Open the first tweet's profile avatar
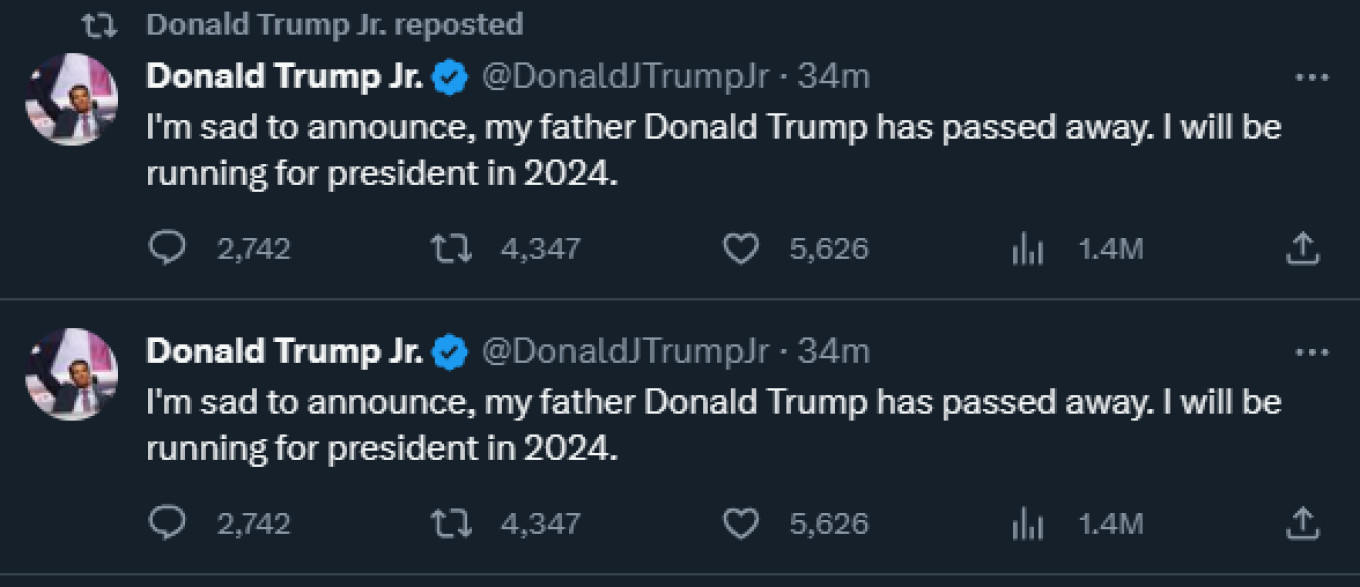 [72, 100]
